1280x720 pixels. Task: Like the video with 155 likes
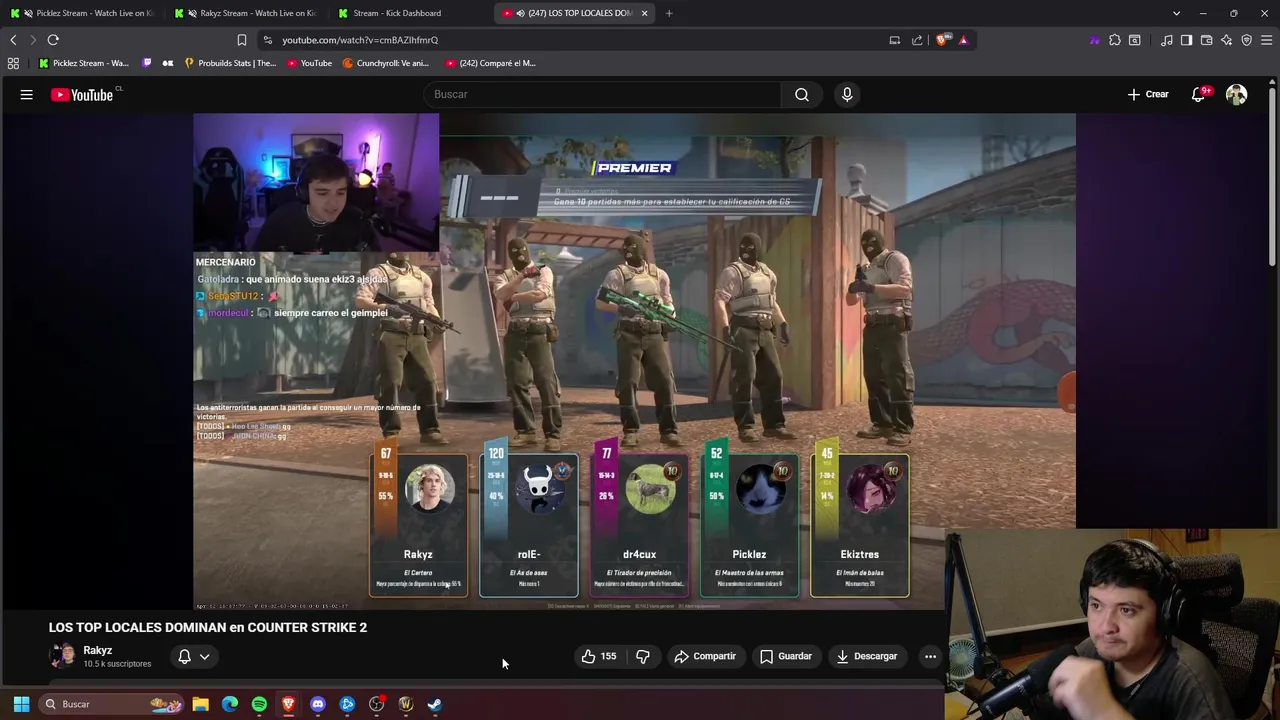tap(600, 656)
